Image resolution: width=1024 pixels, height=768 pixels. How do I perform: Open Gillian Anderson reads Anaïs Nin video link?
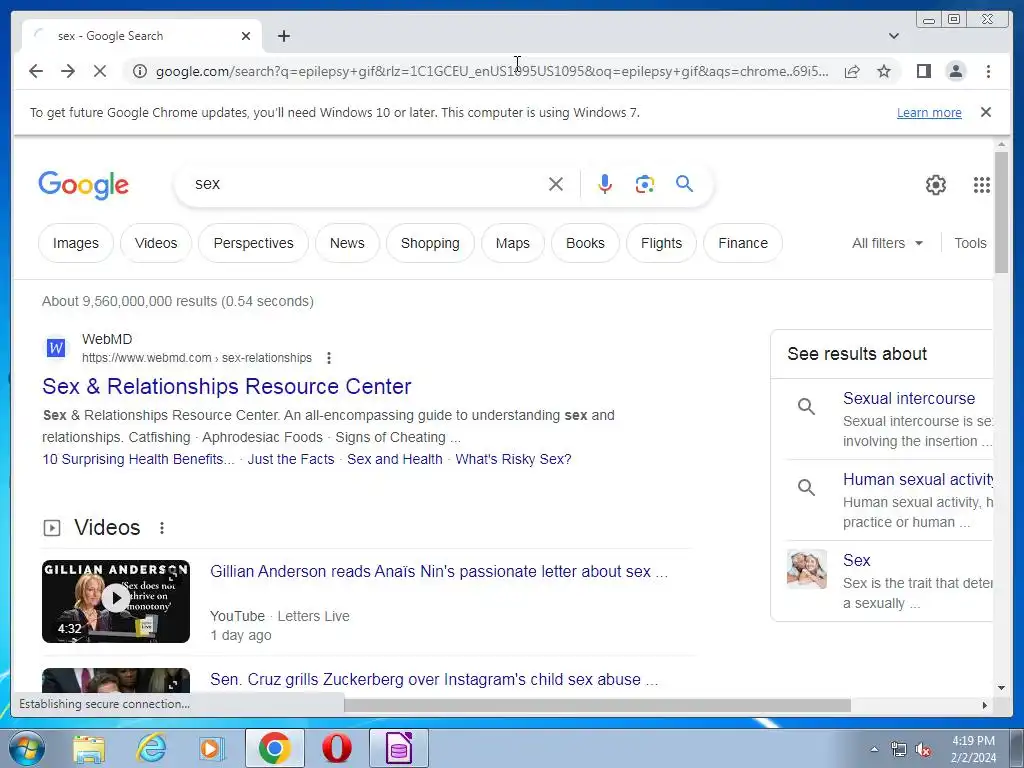[439, 571]
